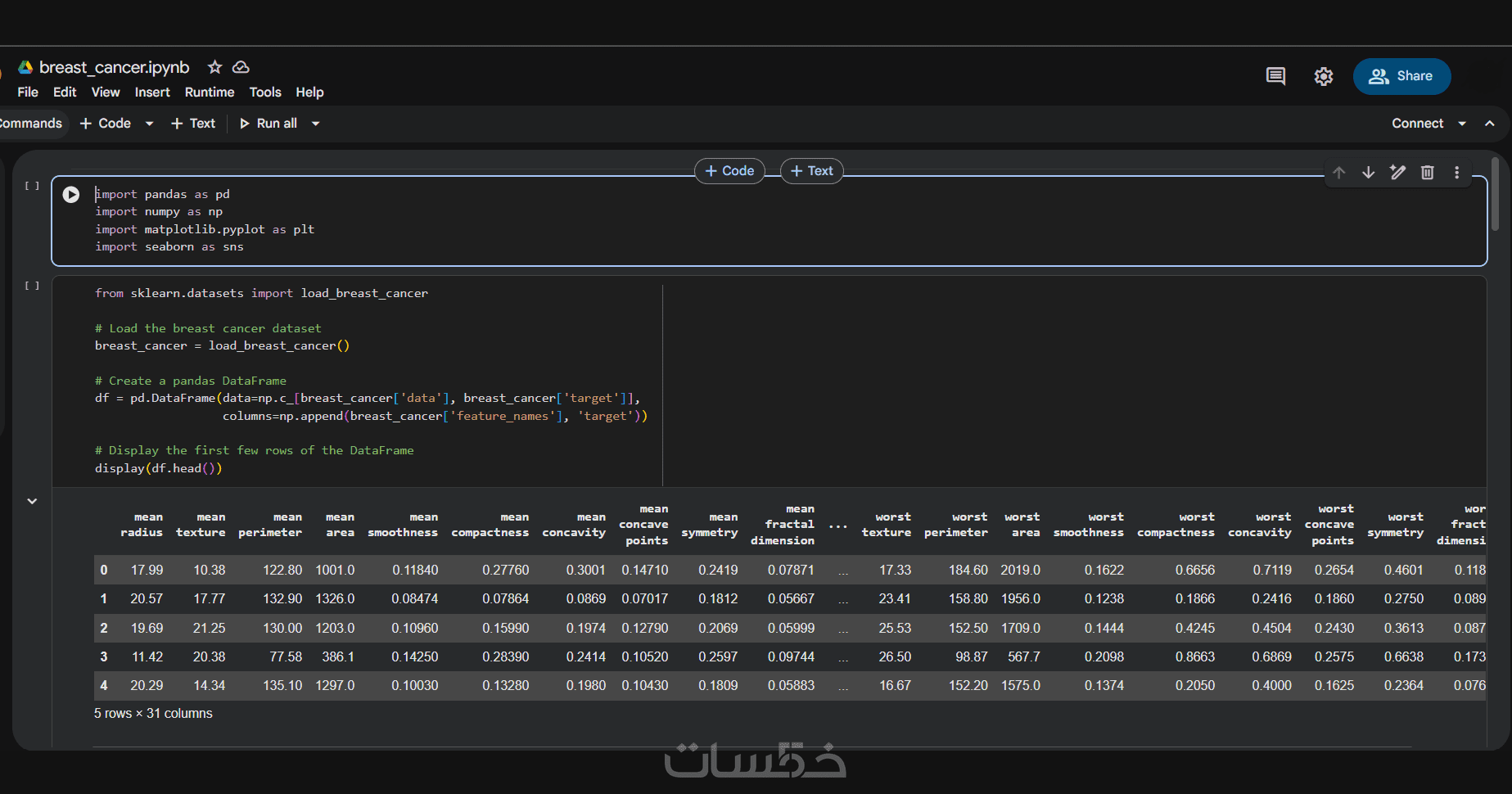Click the 'worst symmetry' column header
Image resolution: width=1512 pixels, height=794 pixels.
tap(1396, 525)
